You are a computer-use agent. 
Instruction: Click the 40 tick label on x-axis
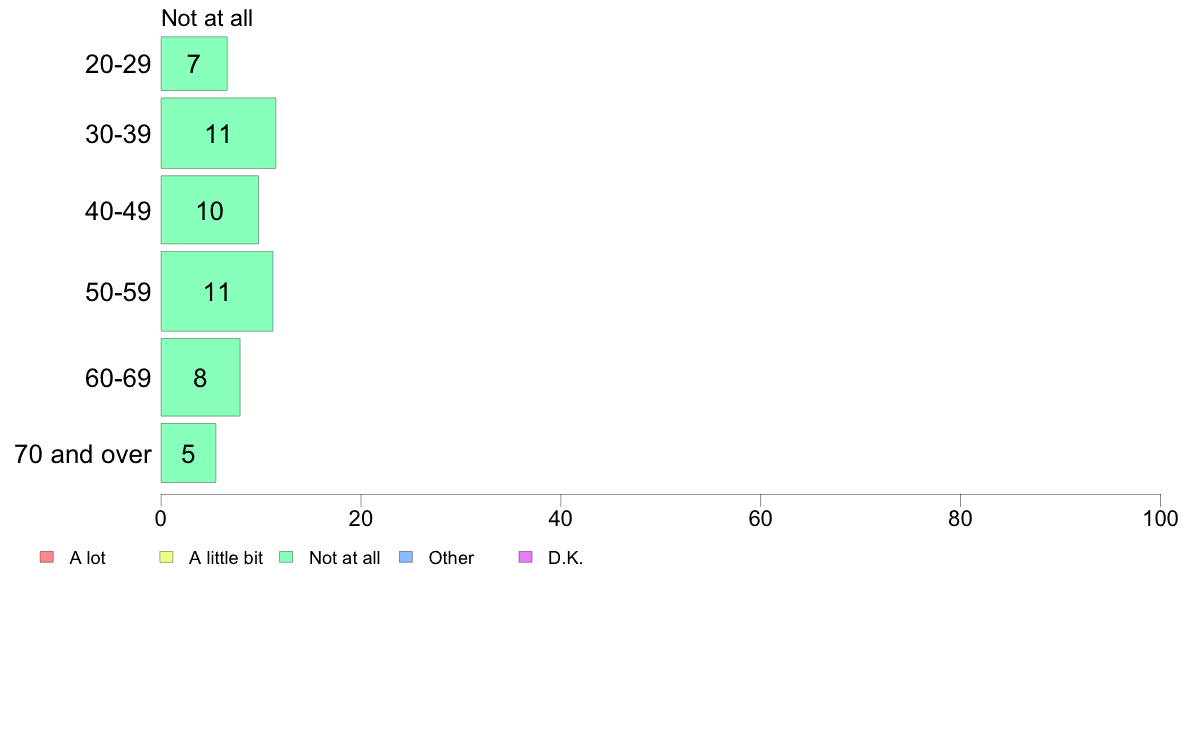(x=561, y=518)
